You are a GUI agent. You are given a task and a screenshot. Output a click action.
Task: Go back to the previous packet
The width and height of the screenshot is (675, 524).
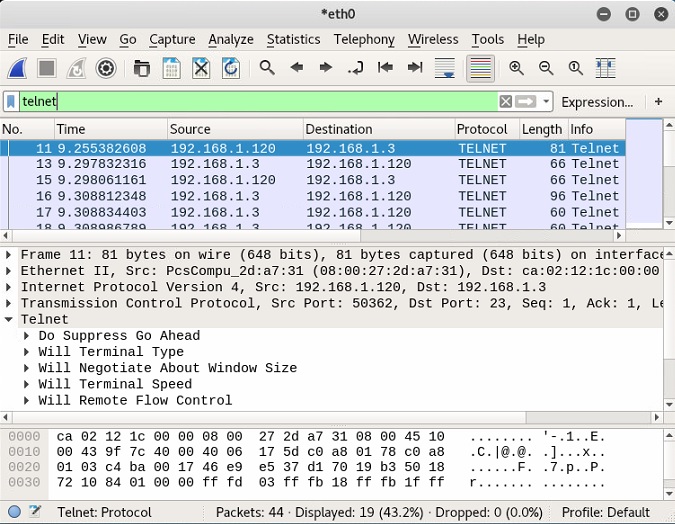[297, 68]
